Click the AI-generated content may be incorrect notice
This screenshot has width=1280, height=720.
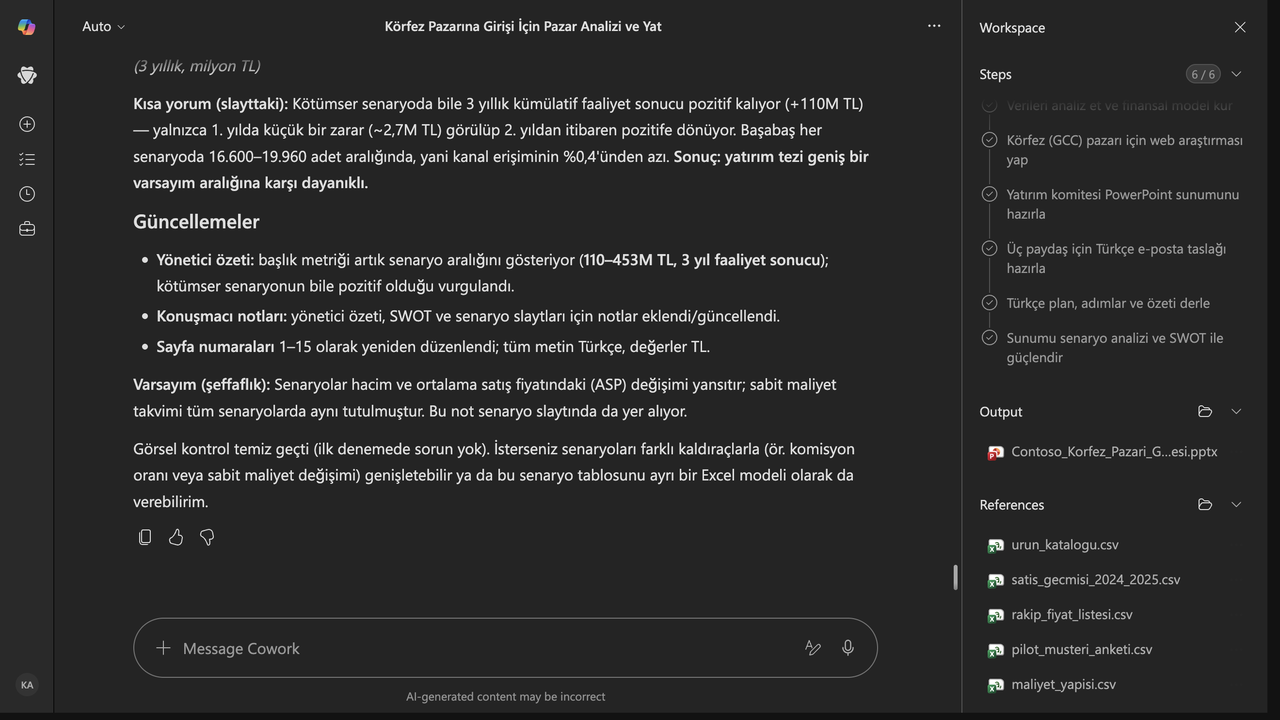pos(505,697)
